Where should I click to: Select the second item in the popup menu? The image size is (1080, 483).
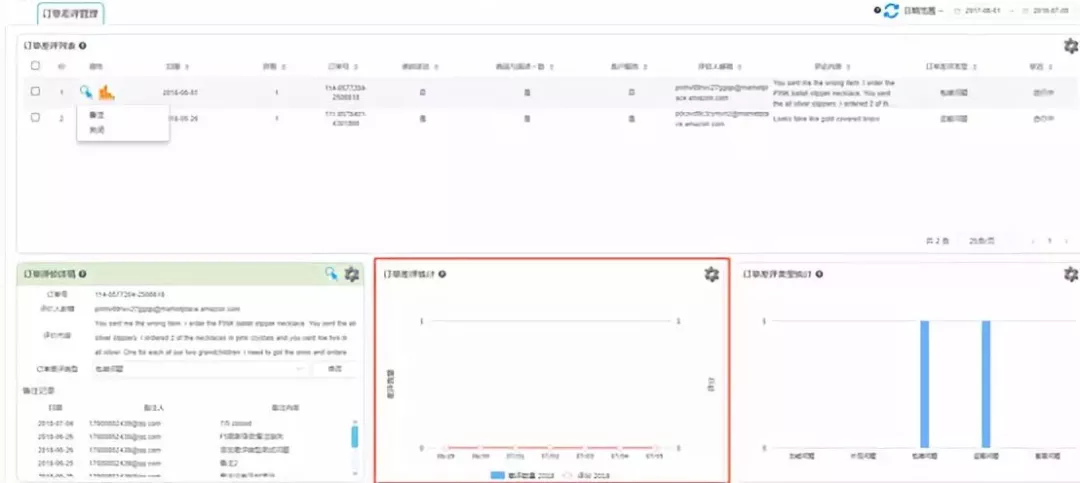click(x=97, y=130)
